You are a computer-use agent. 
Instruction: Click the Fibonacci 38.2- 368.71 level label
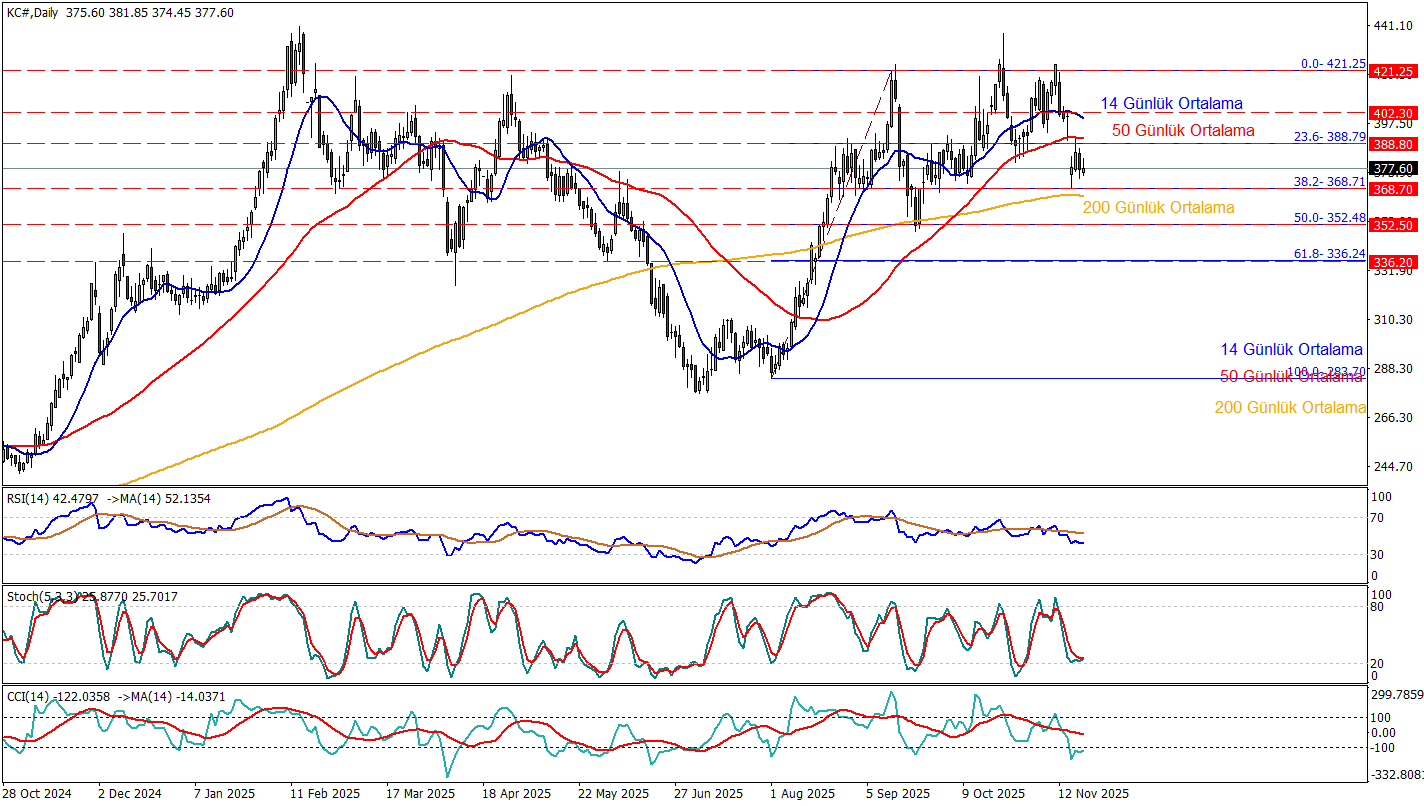pos(1329,182)
